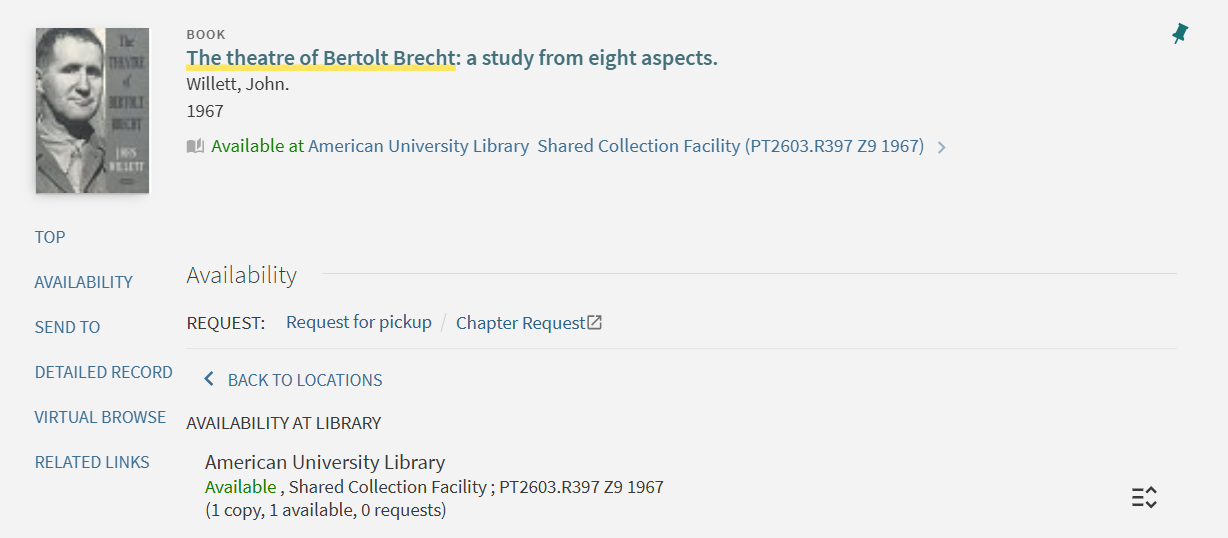Image resolution: width=1228 pixels, height=538 pixels.
Task: Click the book availability icon
Action: point(195,147)
